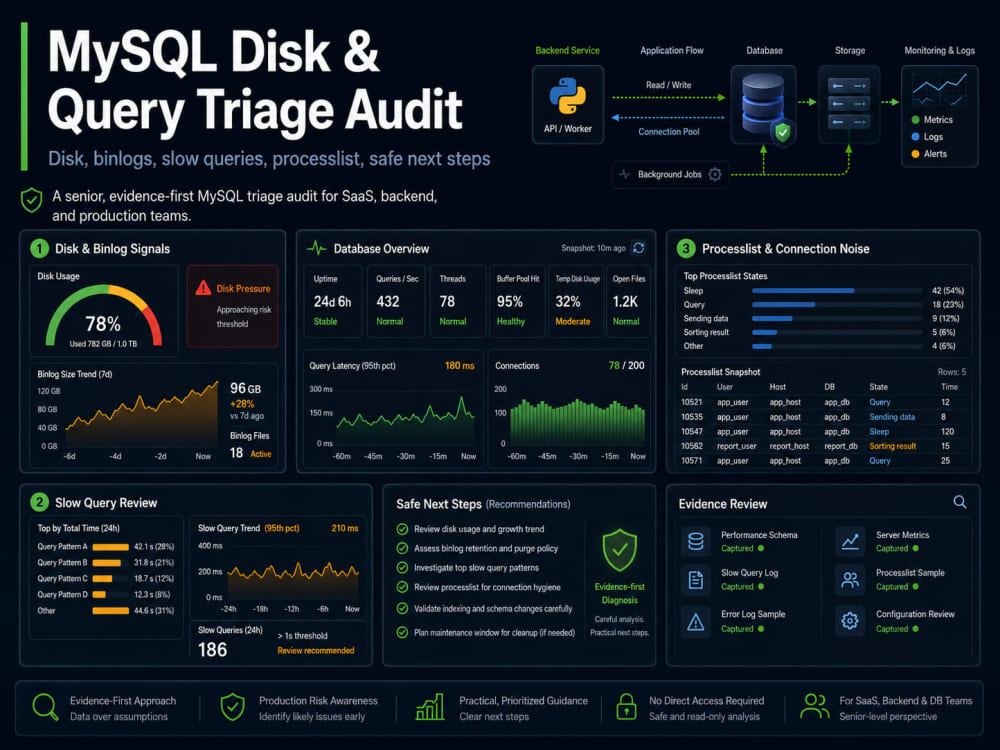The height and width of the screenshot is (750, 1000).
Task: Click the refresh snapshot icon
Action: [638, 248]
